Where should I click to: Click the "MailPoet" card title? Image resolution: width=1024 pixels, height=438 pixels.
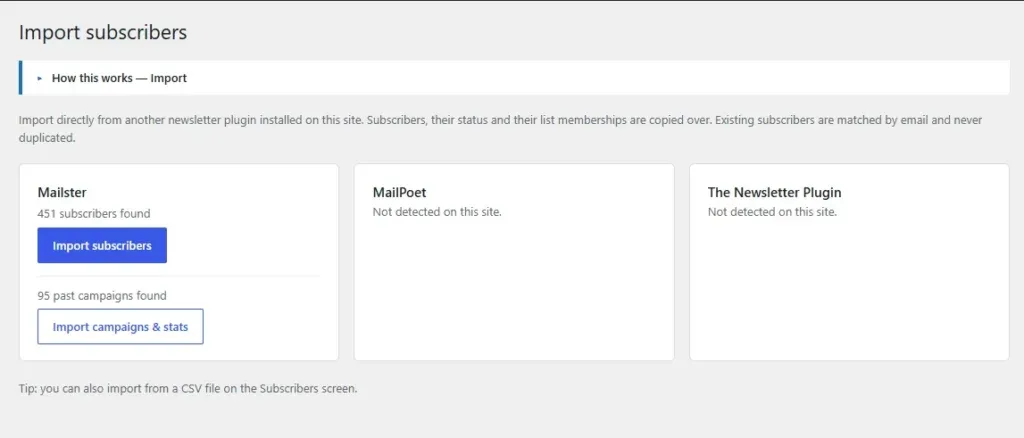pos(399,193)
